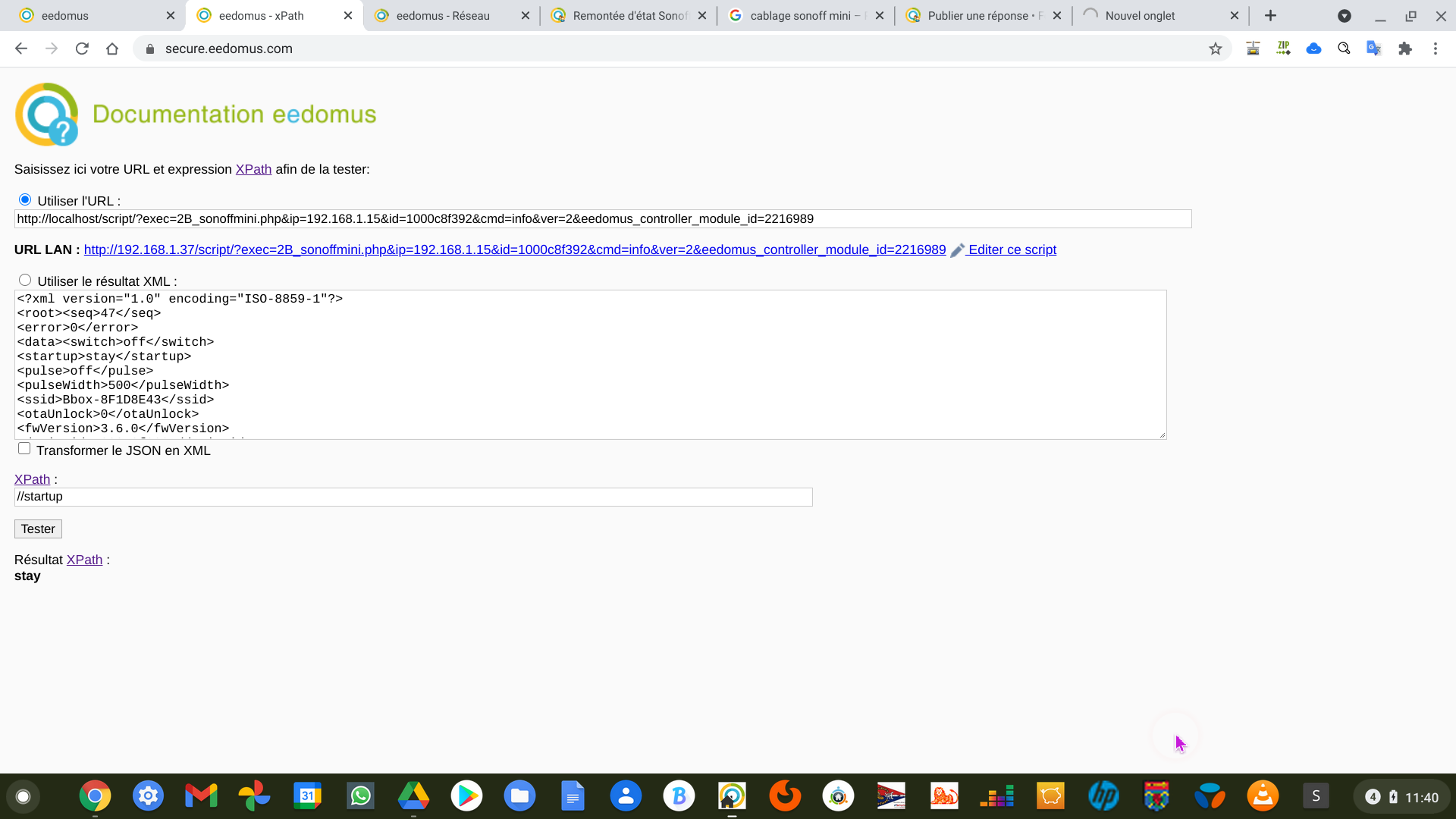Open ChromeOS settings gear app
Screen dimensions: 1456x819
pyautogui.click(x=148, y=796)
